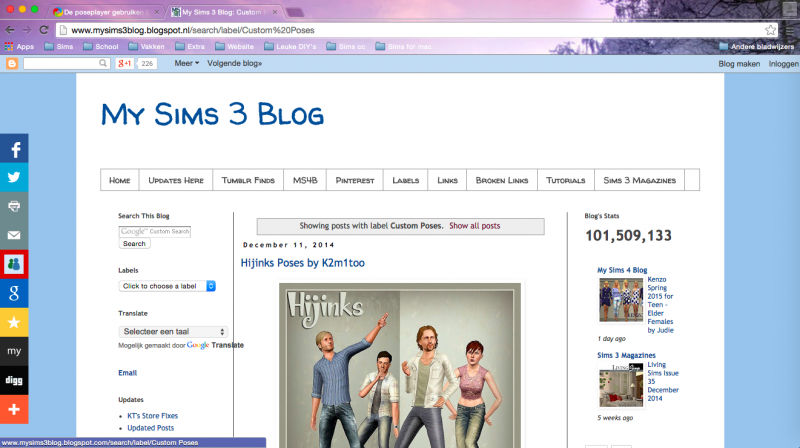
Task: Bookmark page with the star icon
Action: 770,30
